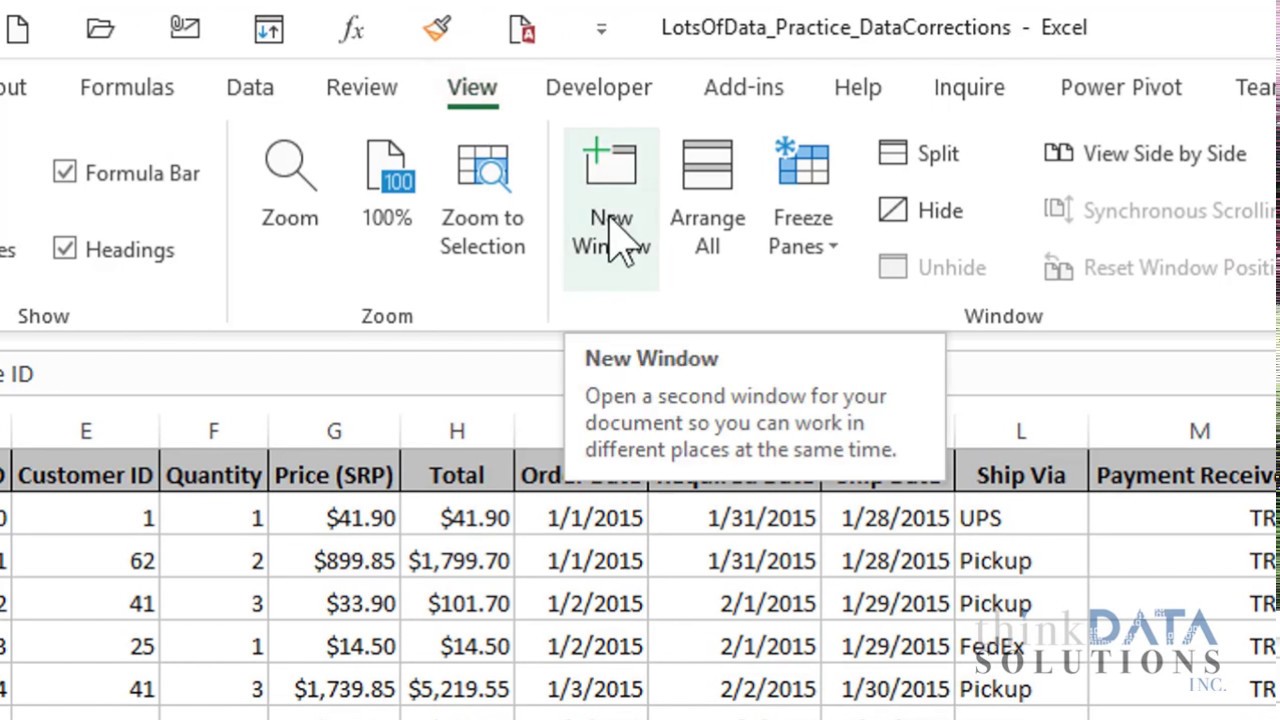The image size is (1280, 720).
Task: Open the Formulas ribbon tab
Action: 127,87
